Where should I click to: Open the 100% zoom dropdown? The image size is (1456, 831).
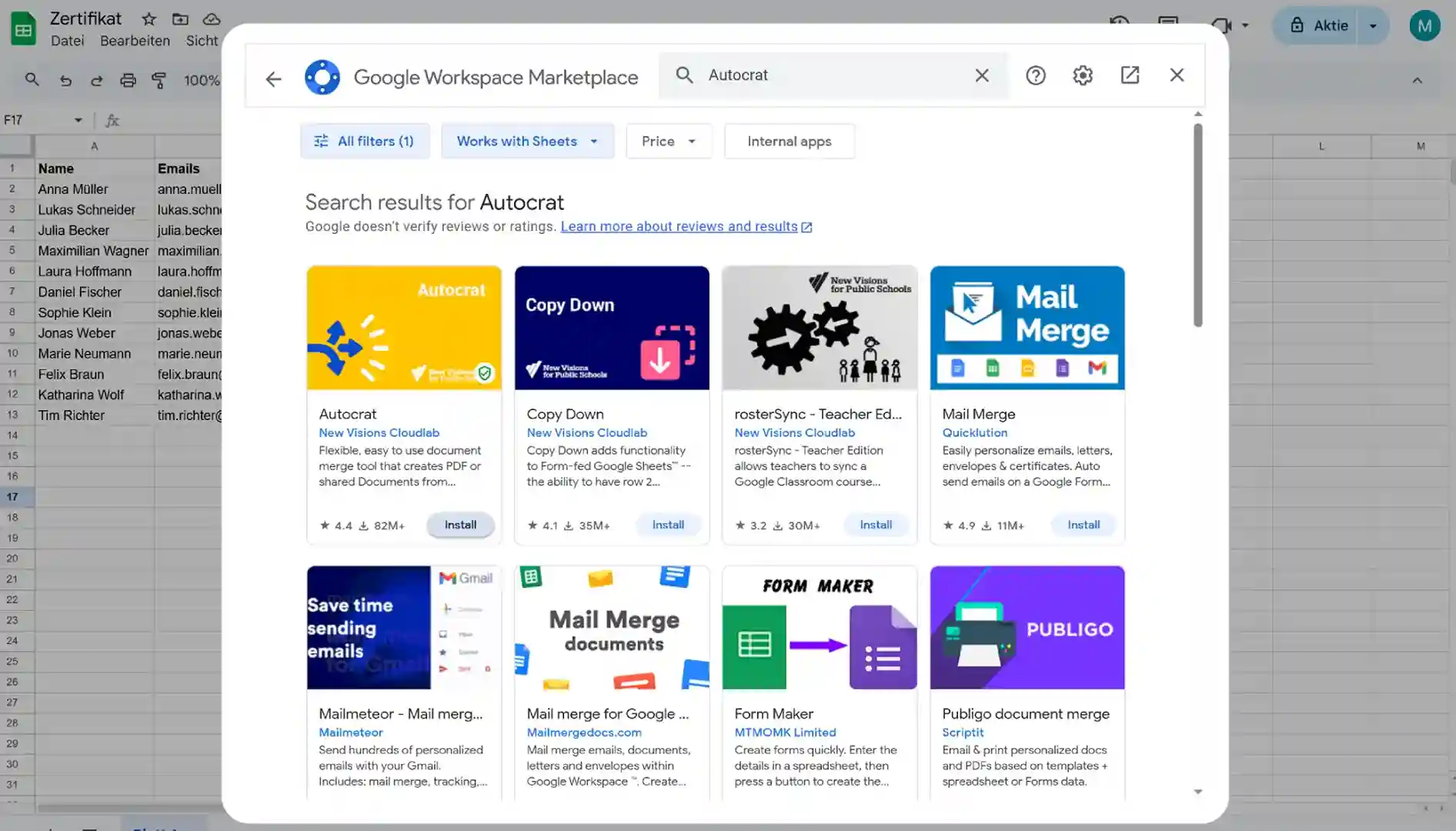coord(202,80)
